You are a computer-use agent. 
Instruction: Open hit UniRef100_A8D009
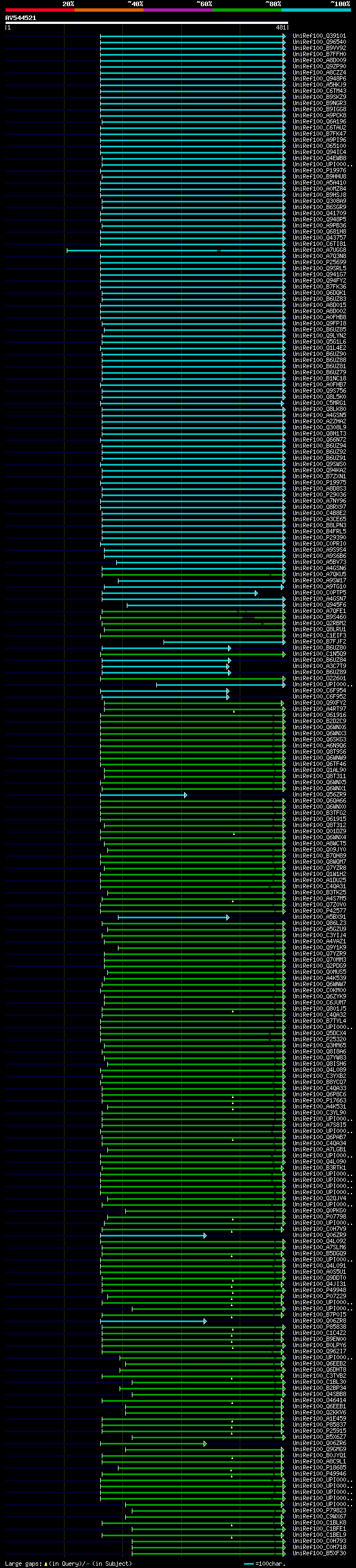319,60
